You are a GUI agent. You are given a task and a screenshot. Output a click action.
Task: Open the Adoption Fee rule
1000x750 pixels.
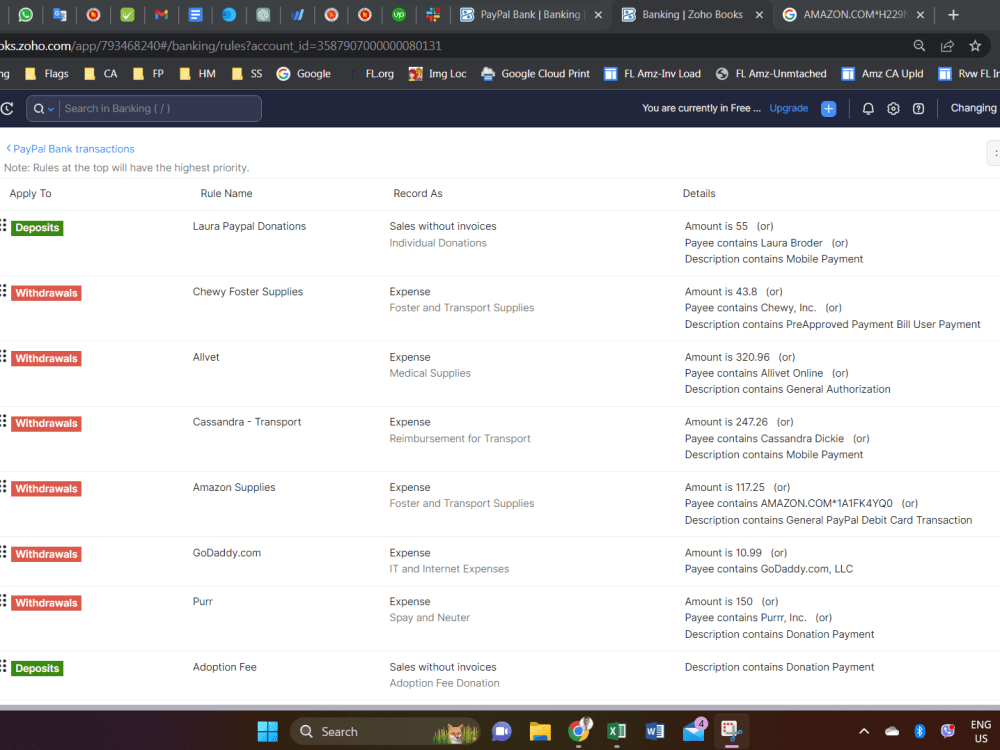[224, 667]
